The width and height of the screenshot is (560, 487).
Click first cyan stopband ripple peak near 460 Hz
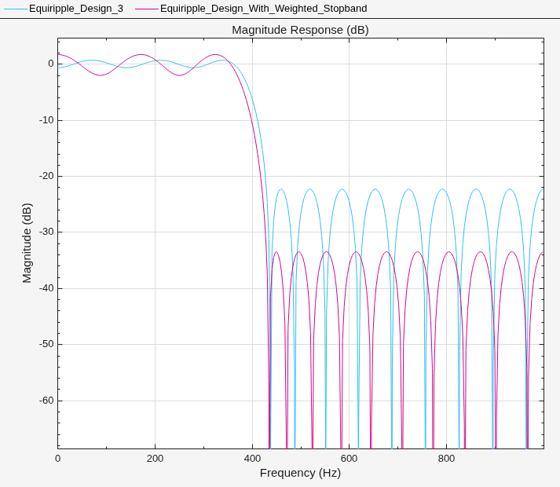click(281, 189)
